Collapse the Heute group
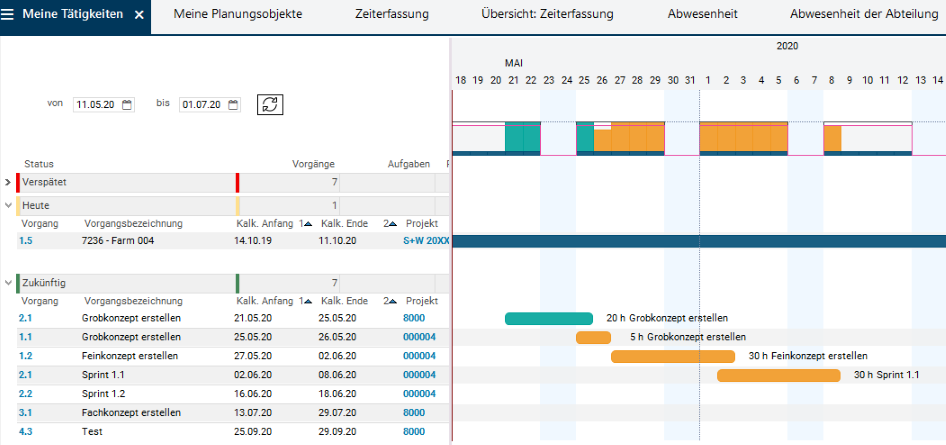The image size is (946, 445). (x=8, y=206)
